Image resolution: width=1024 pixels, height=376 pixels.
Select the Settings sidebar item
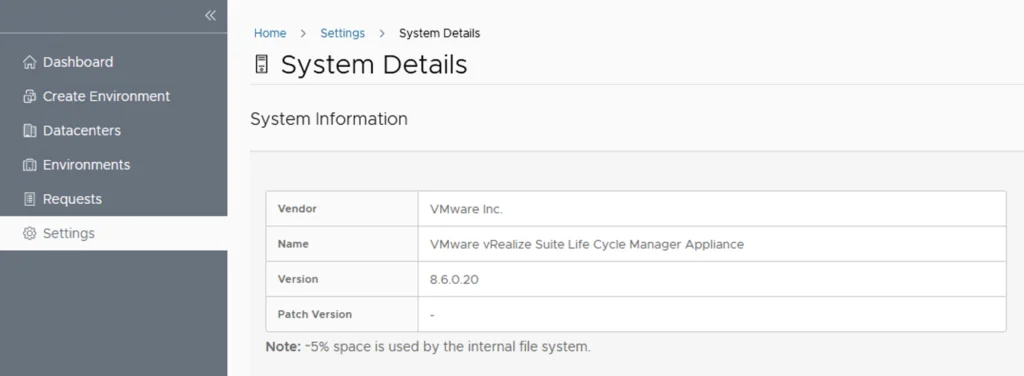tap(114, 233)
